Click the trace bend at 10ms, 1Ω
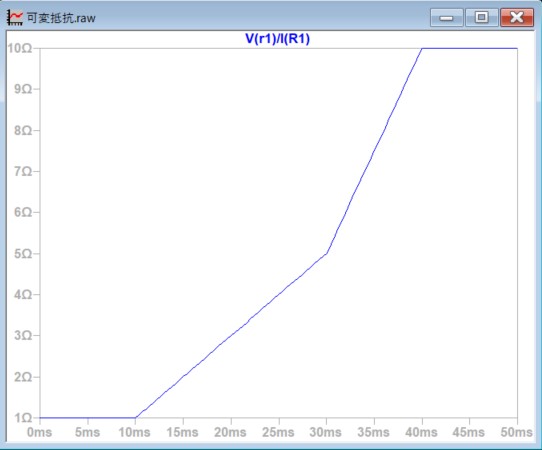542x450 pixels. pyautogui.click(x=136, y=418)
